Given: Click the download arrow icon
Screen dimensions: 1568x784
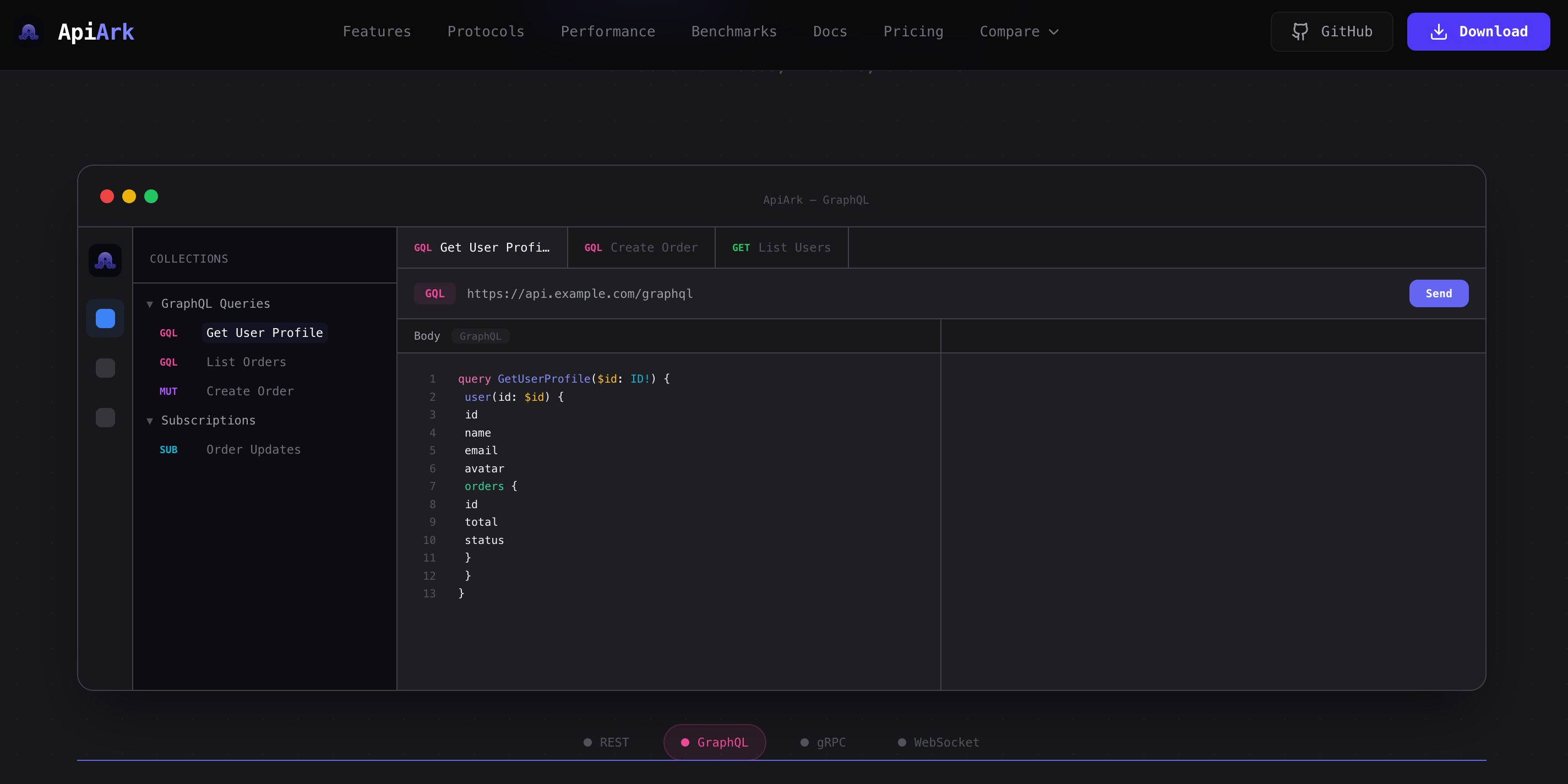Looking at the screenshot, I should [x=1439, y=31].
